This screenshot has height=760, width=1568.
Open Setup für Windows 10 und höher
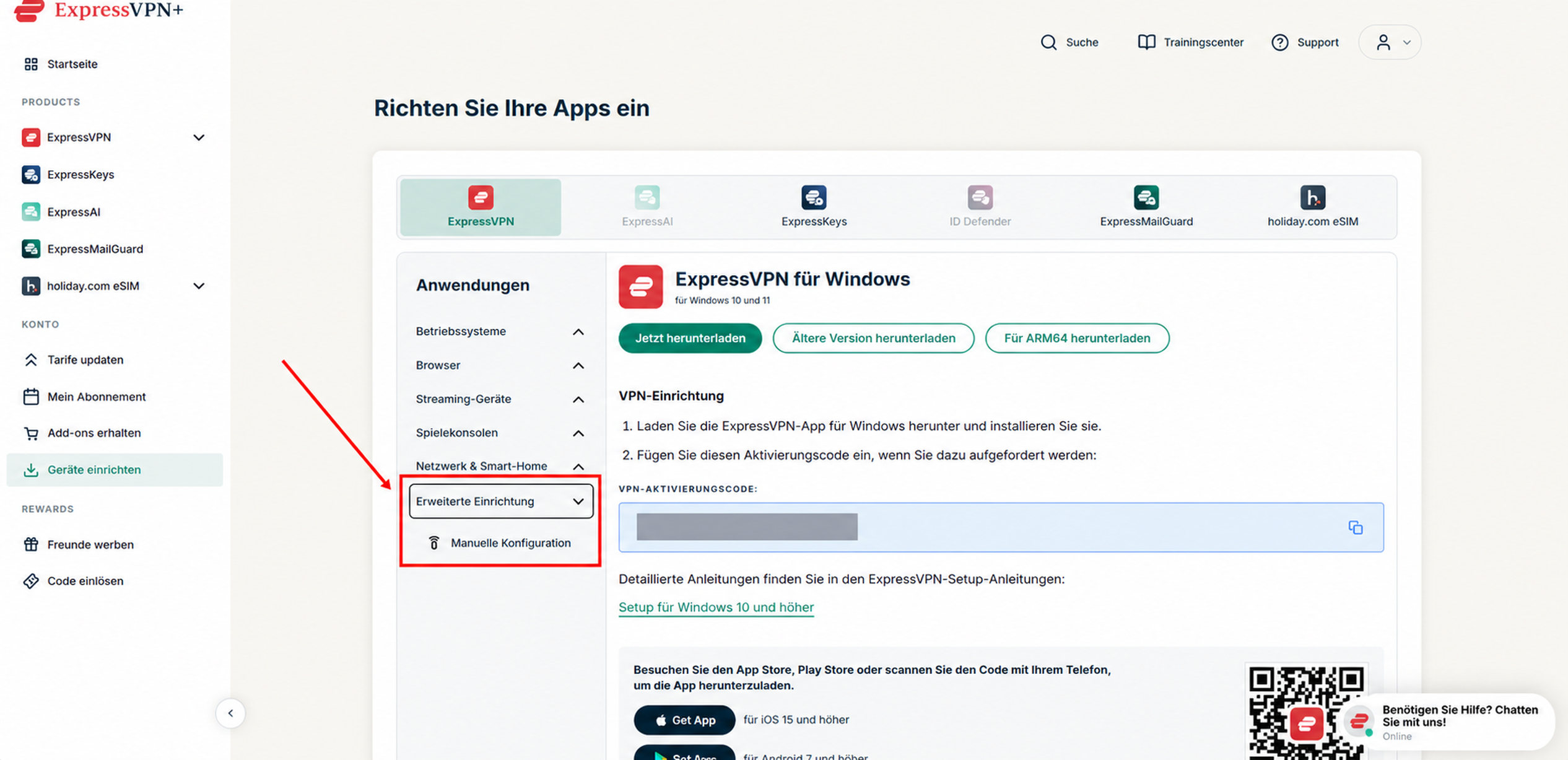click(x=716, y=607)
